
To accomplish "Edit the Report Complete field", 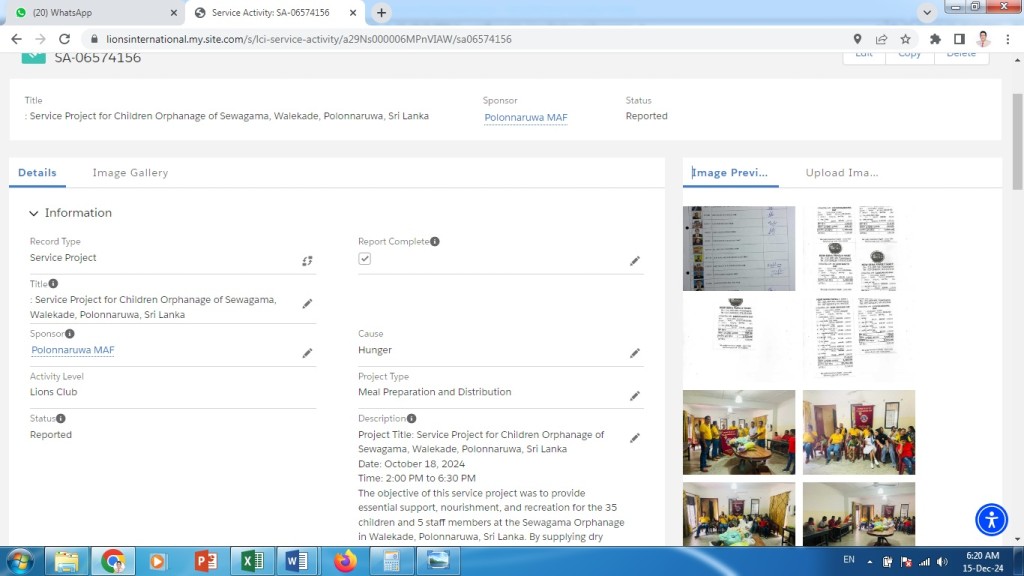I will [635, 261].
